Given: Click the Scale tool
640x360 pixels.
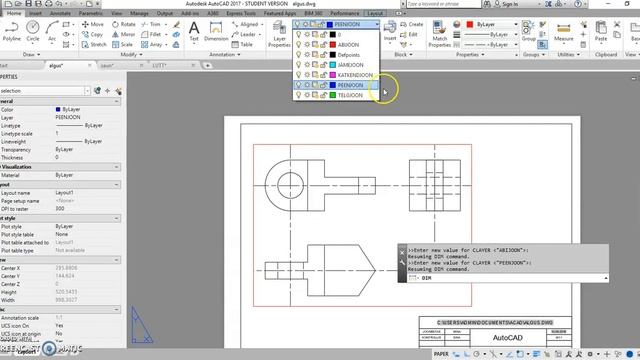Looking at the screenshot, I should pyautogui.click(x=122, y=44).
